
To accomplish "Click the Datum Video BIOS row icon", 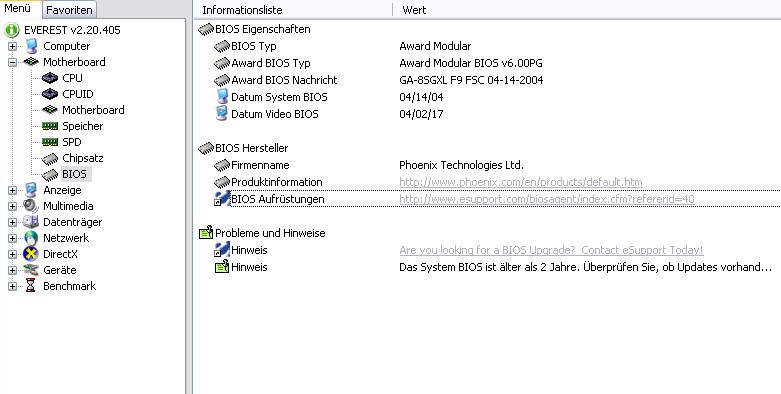I will 222,114.
